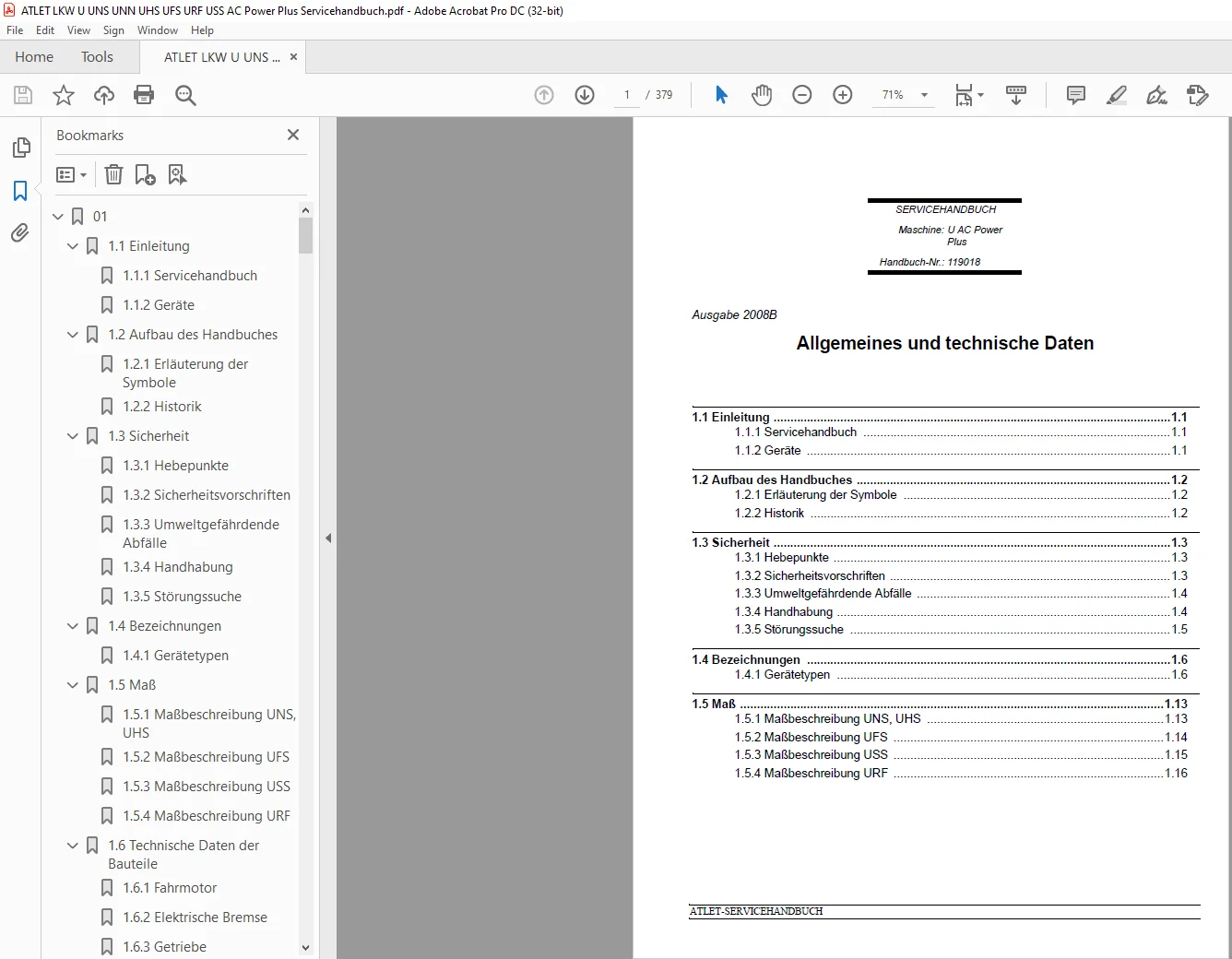Open bookmark 1.6.1 Fahrmotor
1232x959 pixels.
(x=170, y=888)
